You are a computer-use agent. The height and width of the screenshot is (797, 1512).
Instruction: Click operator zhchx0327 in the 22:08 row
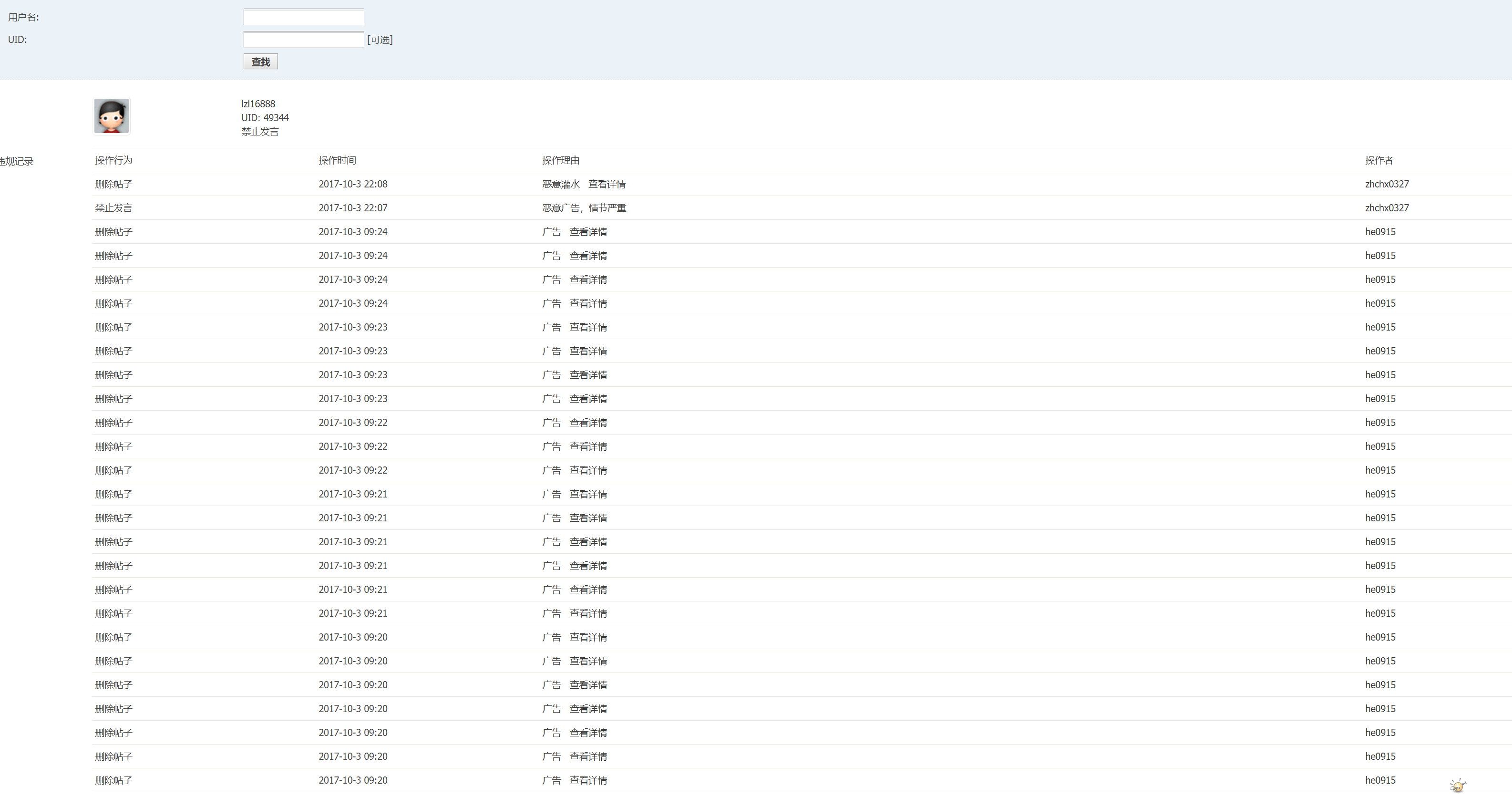pyautogui.click(x=1387, y=185)
